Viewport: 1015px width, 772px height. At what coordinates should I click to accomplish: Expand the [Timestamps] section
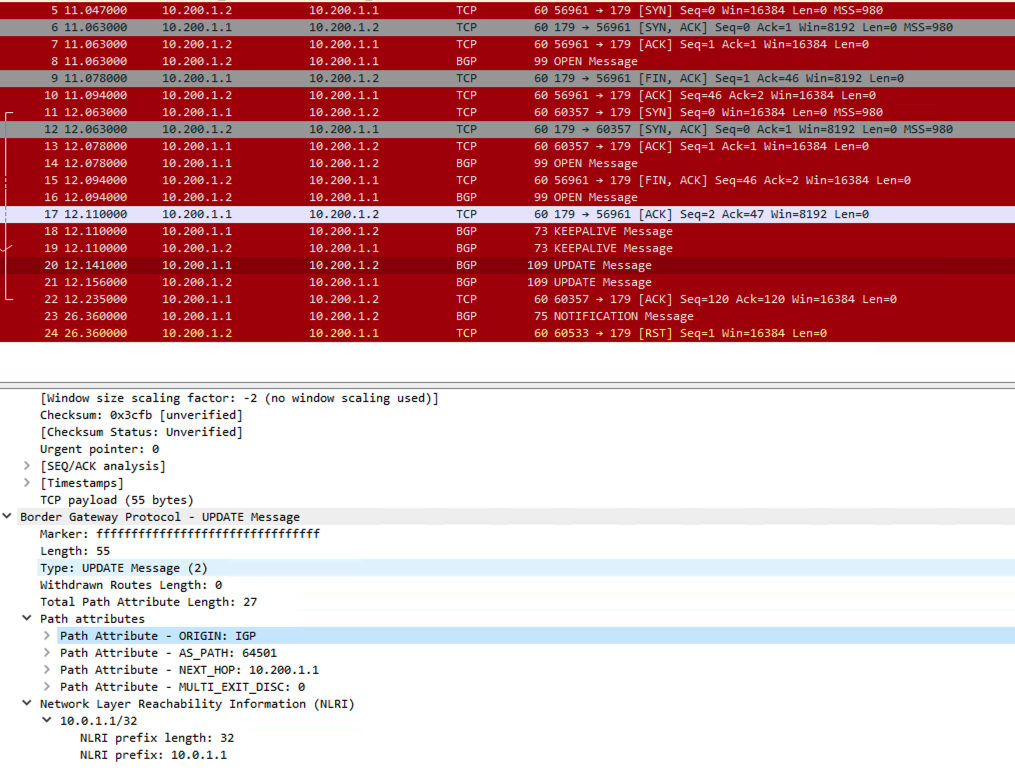[x=27, y=483]
